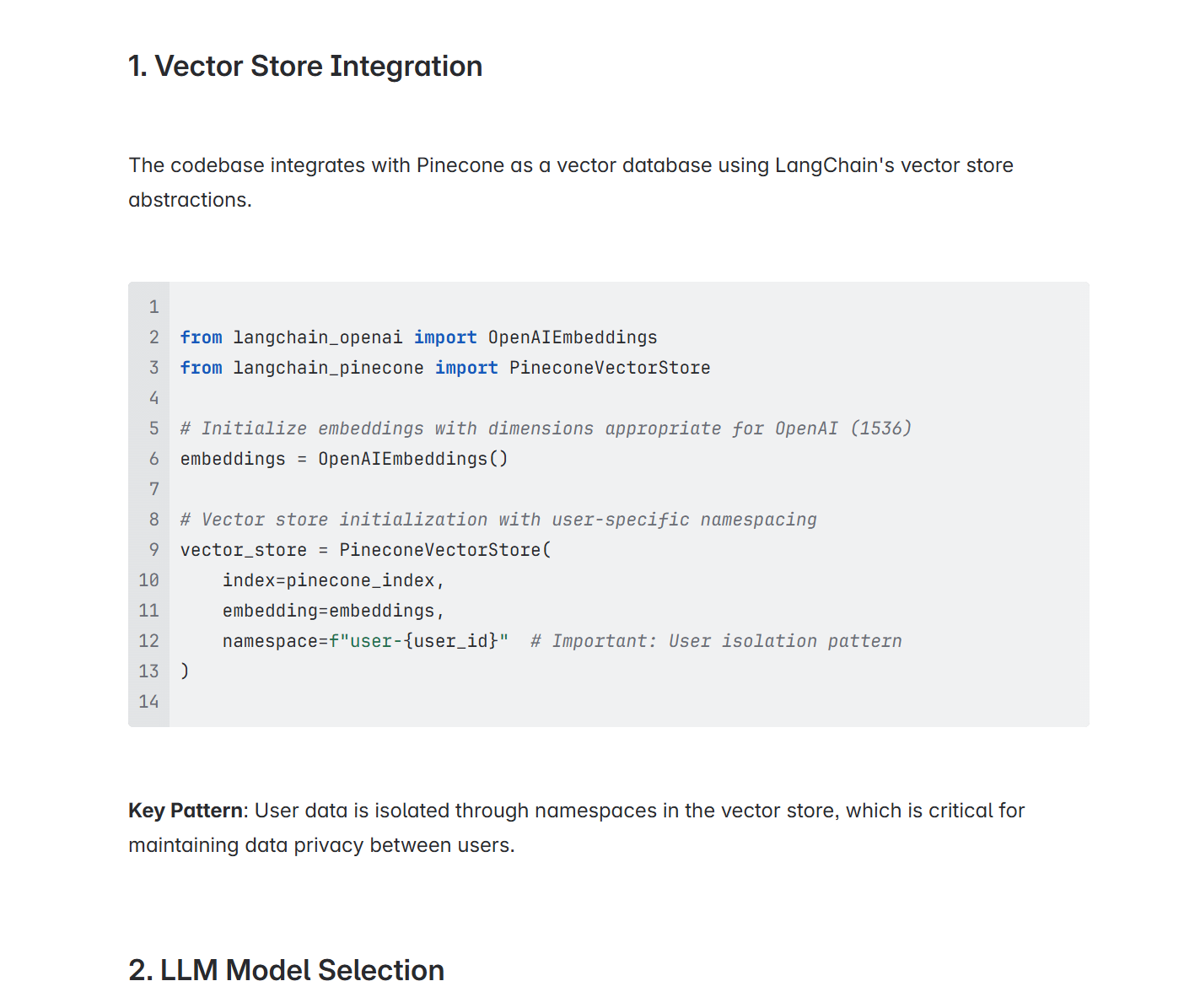Click line number 5 in code gutter
Image resolution: width=1184 pixels, height=1008 pixels.
(153, 429)
